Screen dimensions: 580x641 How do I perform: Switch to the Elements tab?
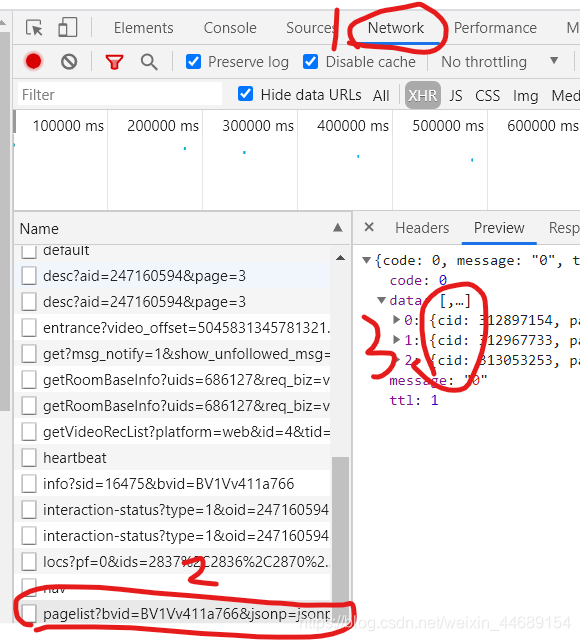[x=143, y=28]
